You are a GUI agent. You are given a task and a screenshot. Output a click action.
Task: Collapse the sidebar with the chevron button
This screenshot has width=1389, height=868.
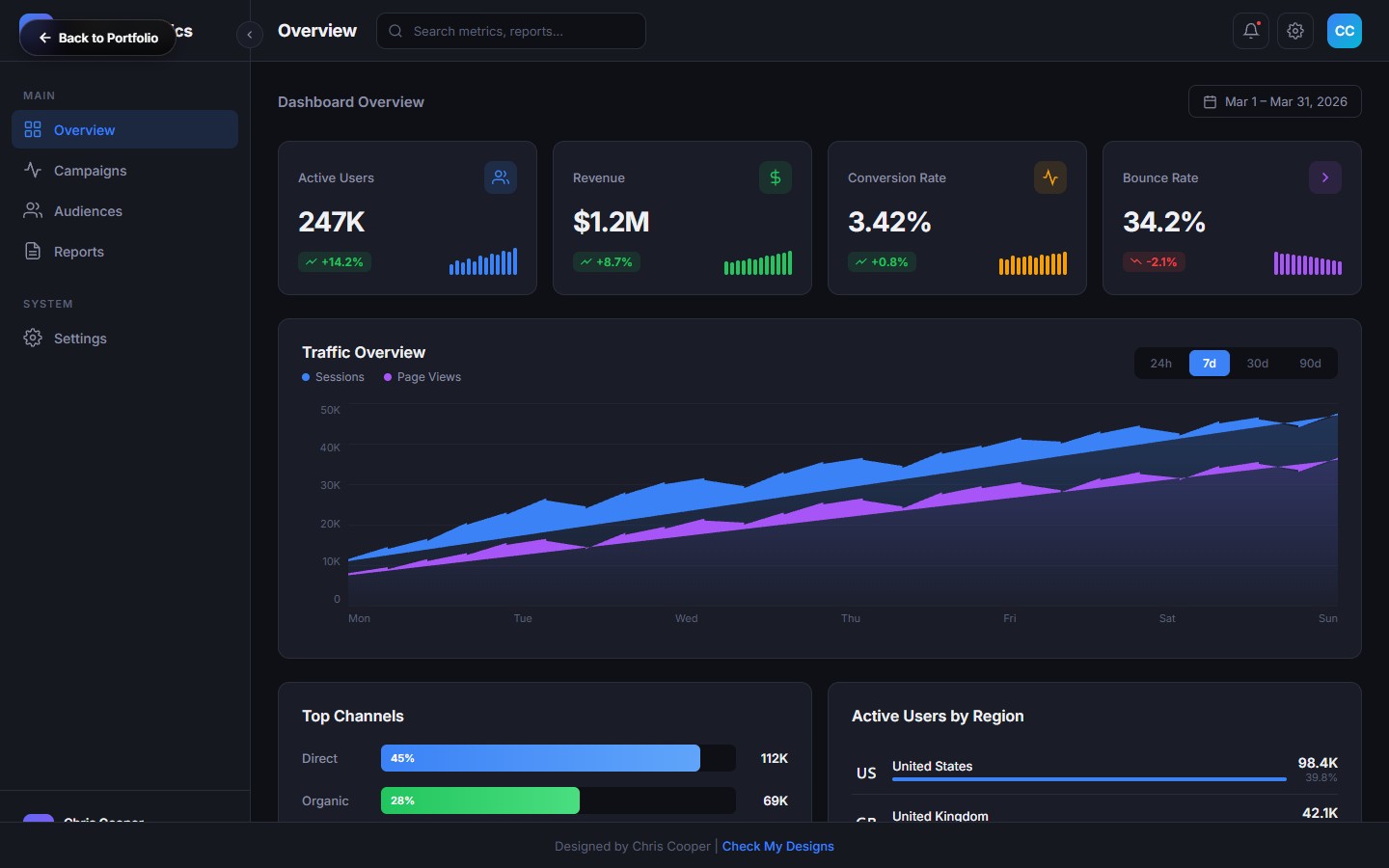pyautogui.click(x=250, y=35)
